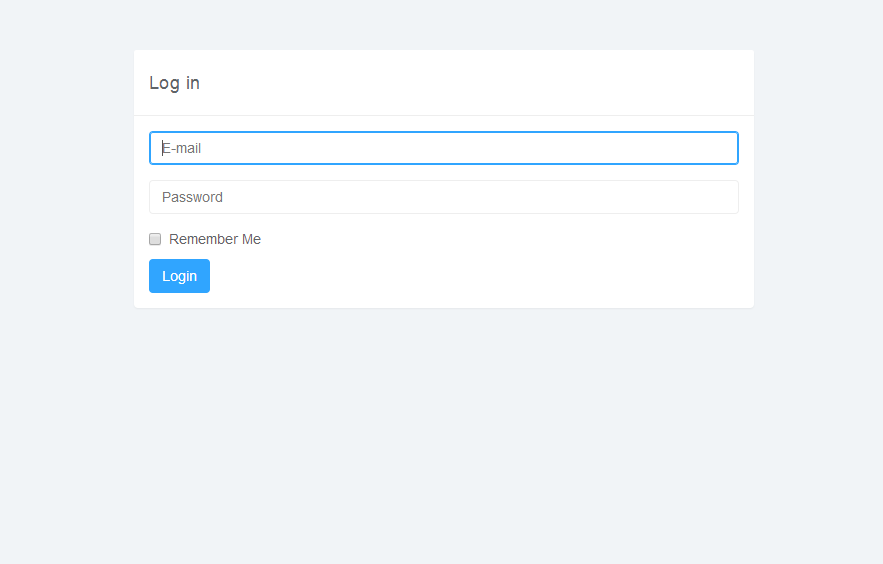The image size is (883, 564).
Task: Click the word Login on the blue button
Action: coord(180,276)
